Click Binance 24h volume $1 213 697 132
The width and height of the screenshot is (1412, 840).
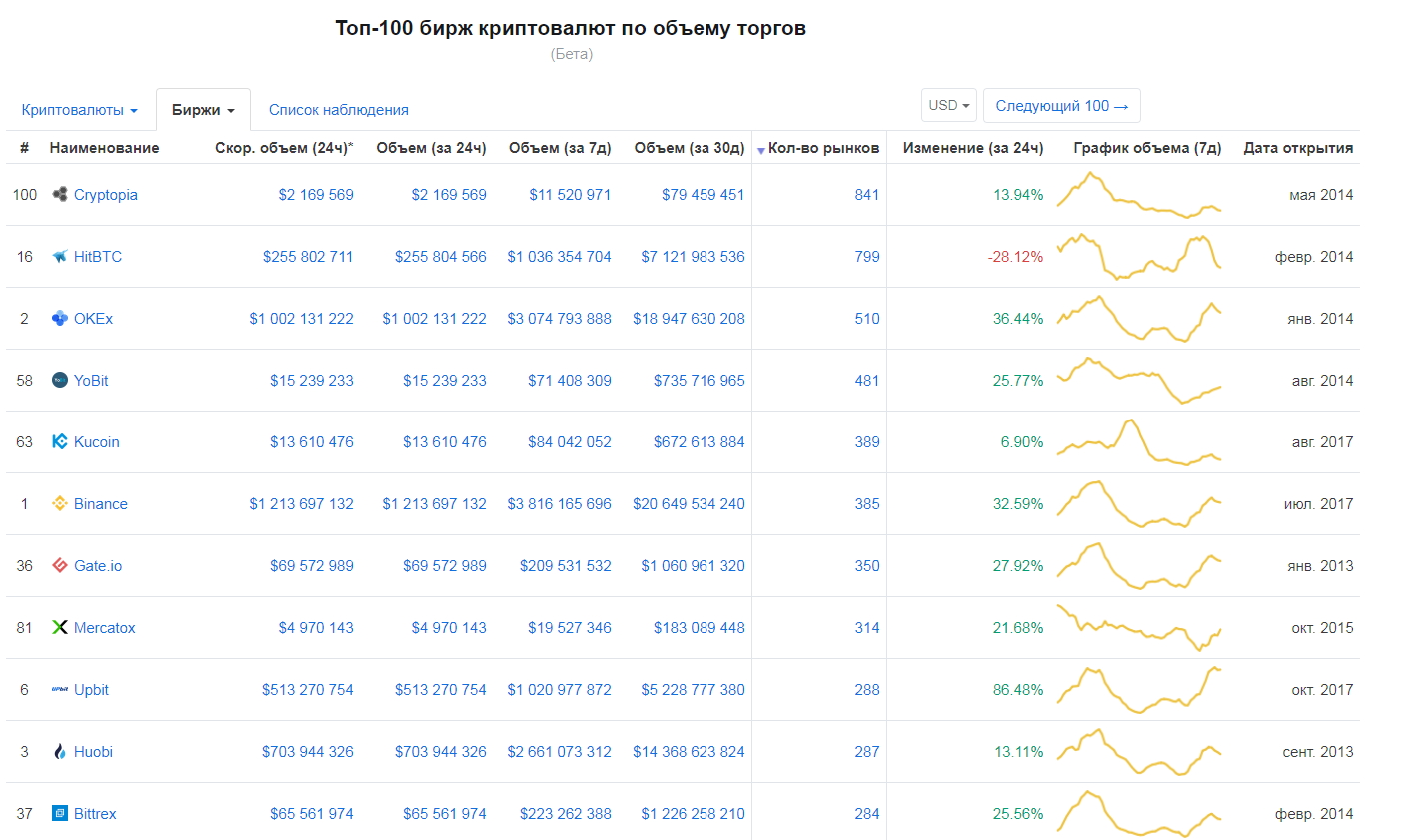point(434,504)
